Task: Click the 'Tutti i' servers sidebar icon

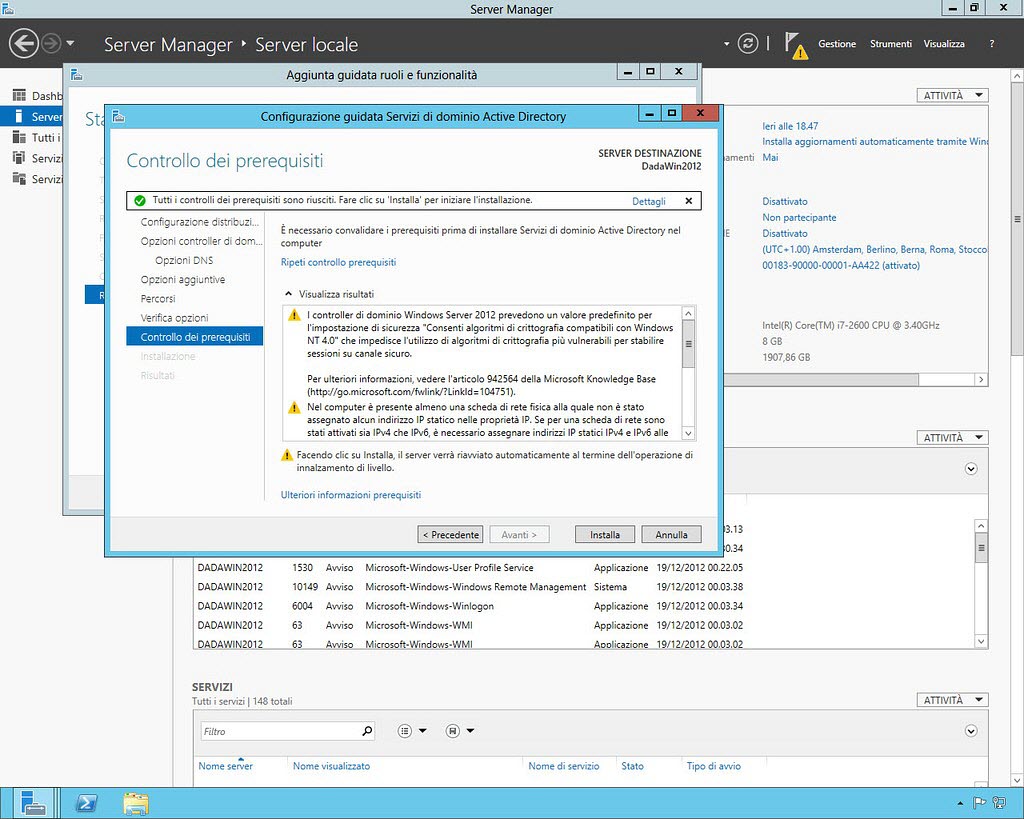Action: coord(19,137)
